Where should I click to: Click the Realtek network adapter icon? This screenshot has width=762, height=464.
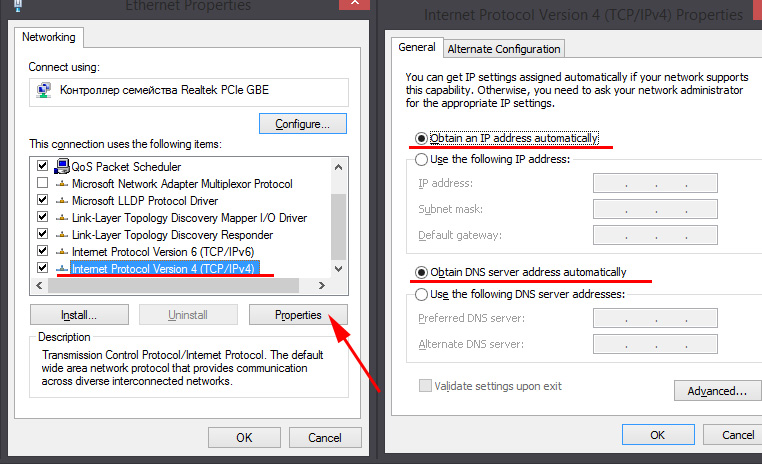44,90
